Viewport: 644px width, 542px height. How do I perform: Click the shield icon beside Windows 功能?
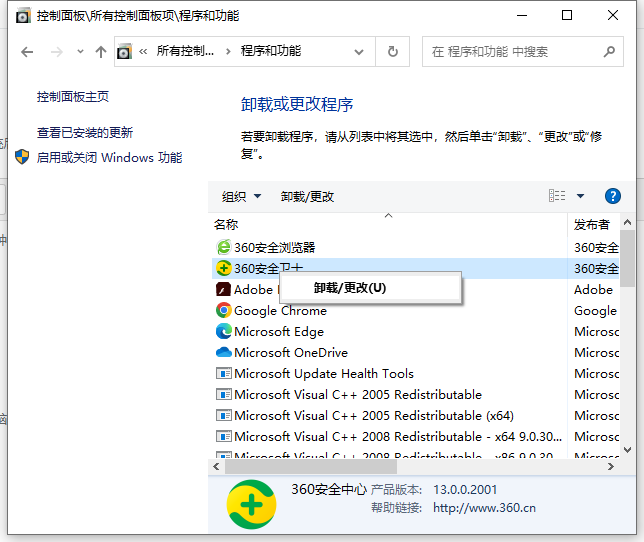pos(22,157)
